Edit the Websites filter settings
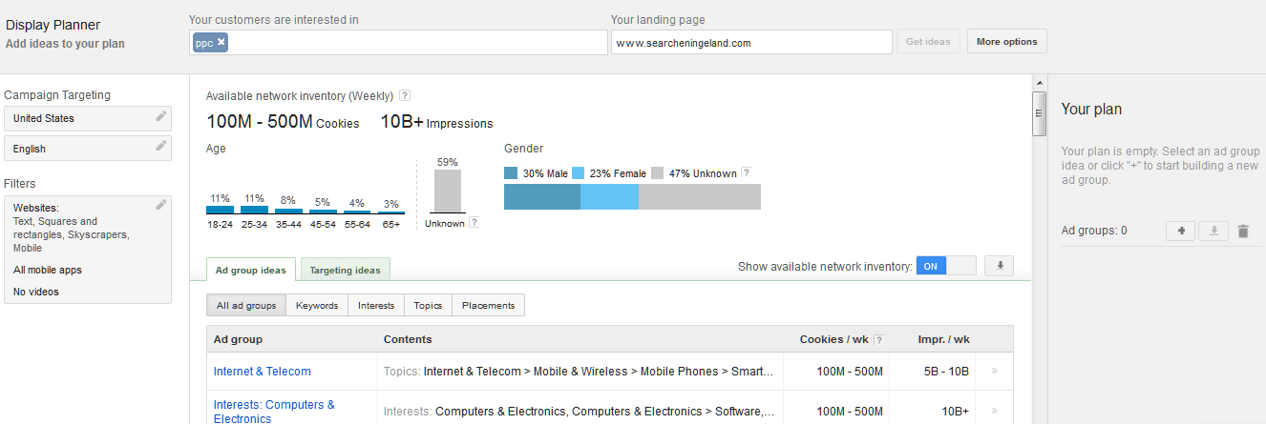Image resolution: width=1266 pixels, height=424 pixels. coord(161,205)
